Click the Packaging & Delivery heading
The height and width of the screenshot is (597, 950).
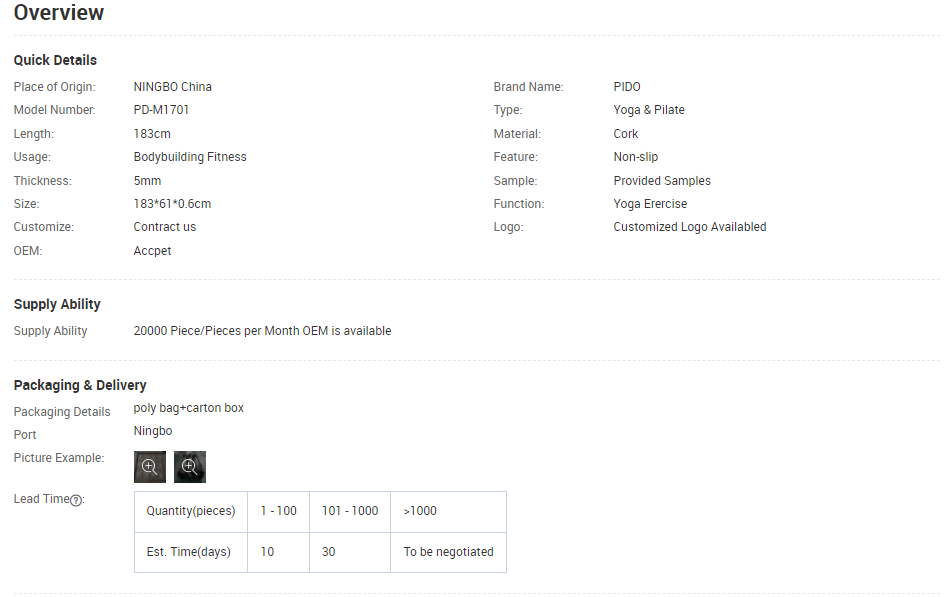[x=80, y=385]
